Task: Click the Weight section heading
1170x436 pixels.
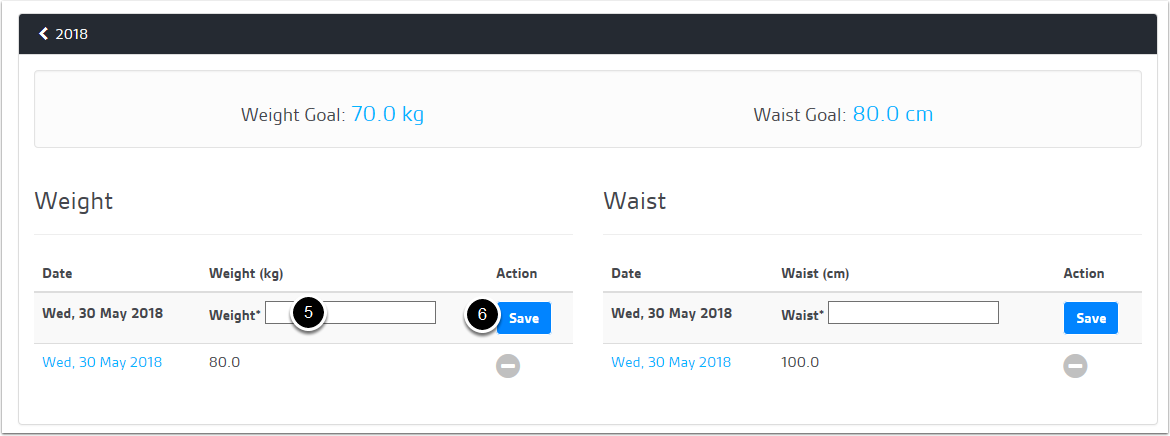Action: pyautogui.click(x=74, y=201)
